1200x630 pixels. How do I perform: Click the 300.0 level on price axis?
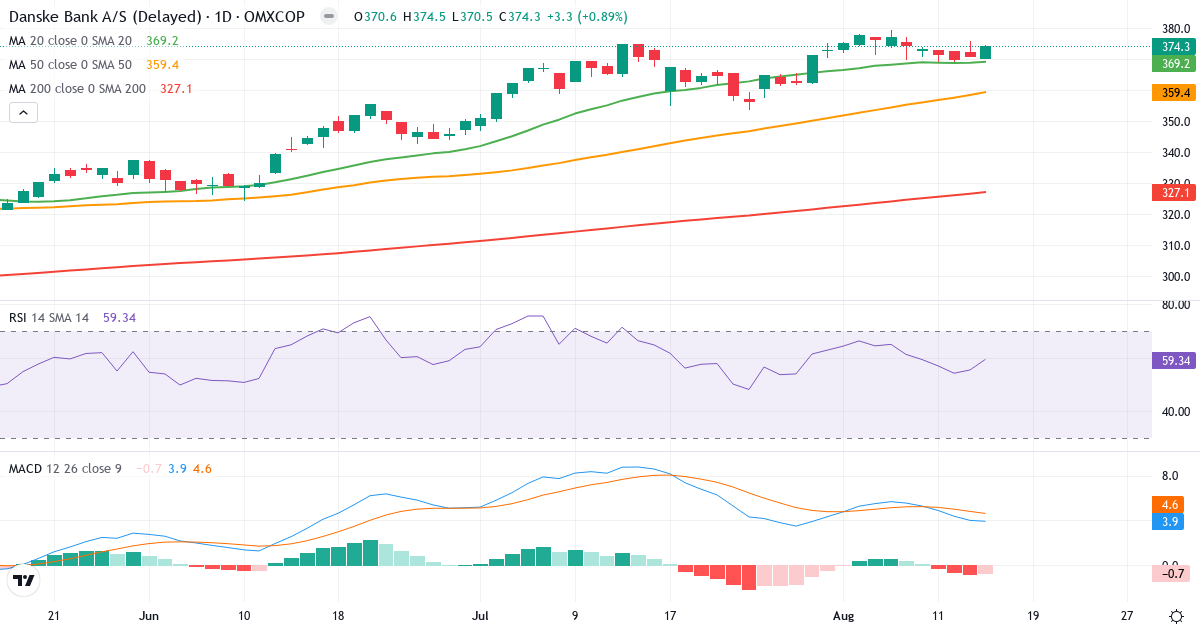tap(1175, 277)
